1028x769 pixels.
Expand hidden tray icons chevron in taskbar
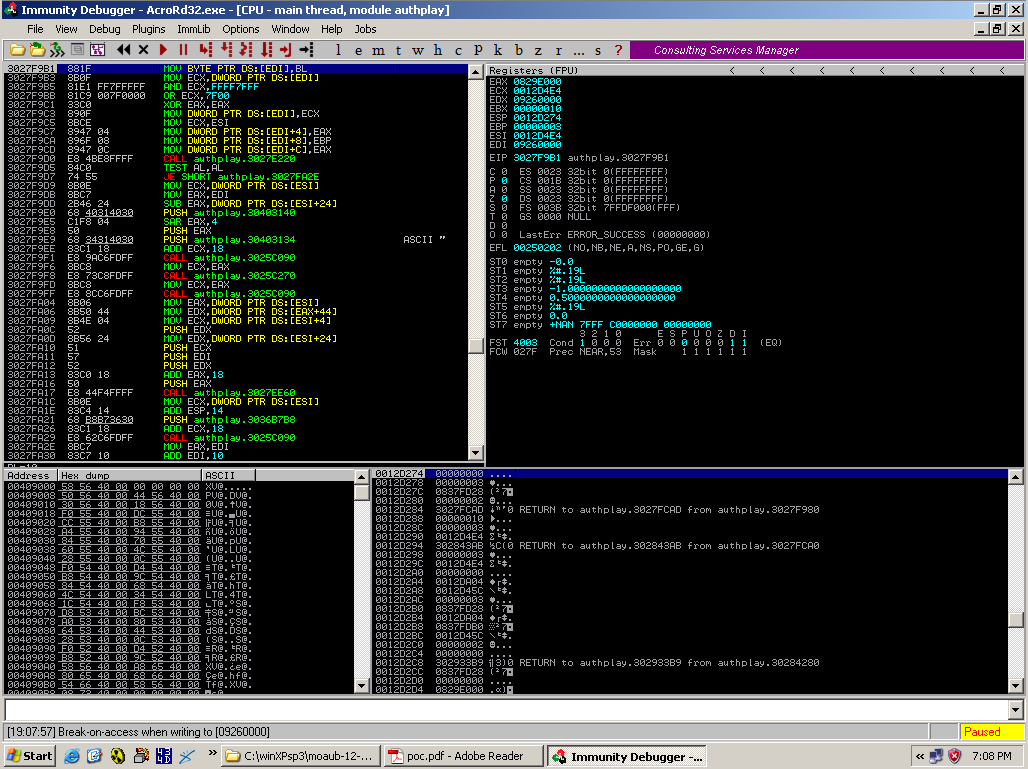click(x=920, y=756)
